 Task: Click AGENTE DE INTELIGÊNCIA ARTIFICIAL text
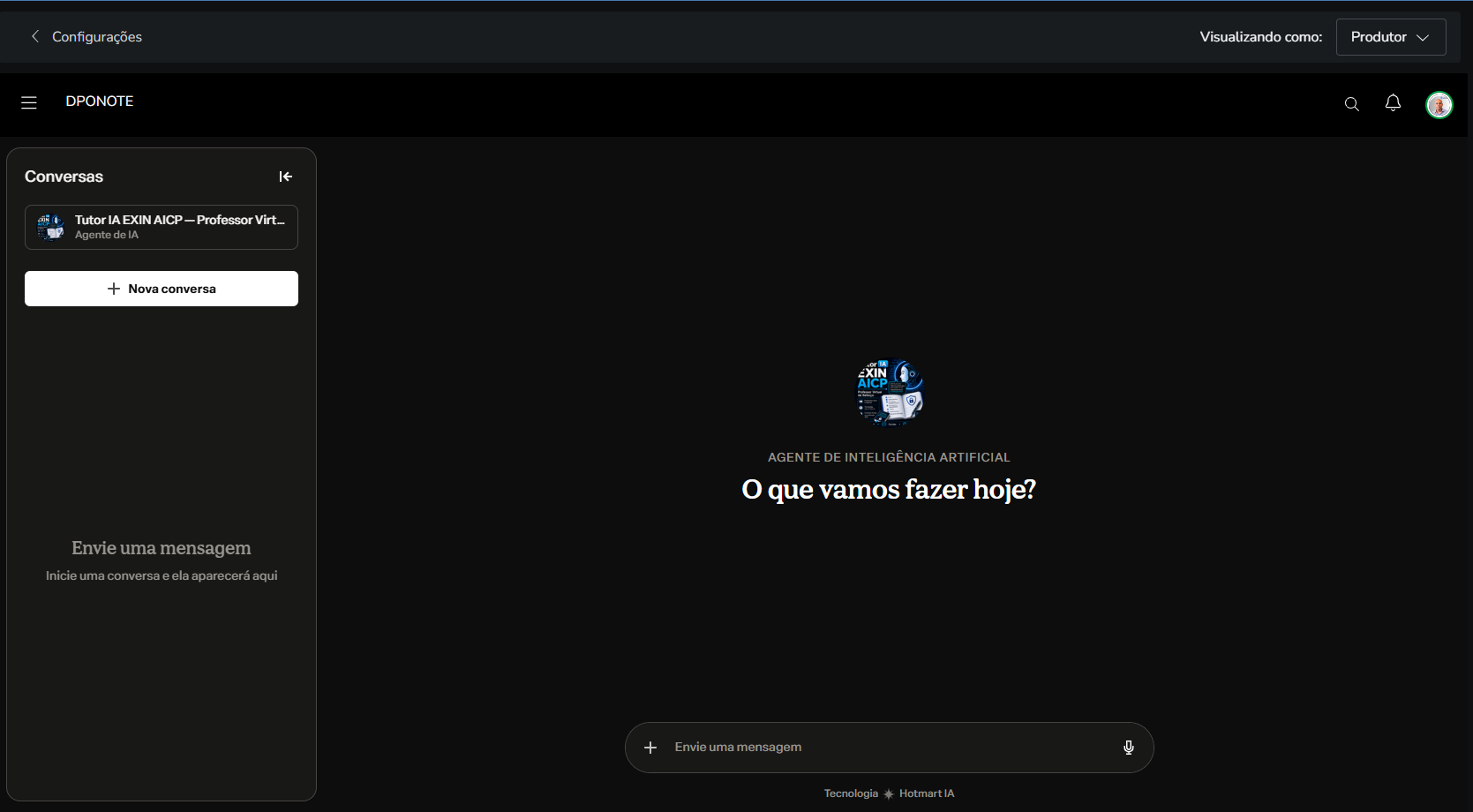click(889, 457)
